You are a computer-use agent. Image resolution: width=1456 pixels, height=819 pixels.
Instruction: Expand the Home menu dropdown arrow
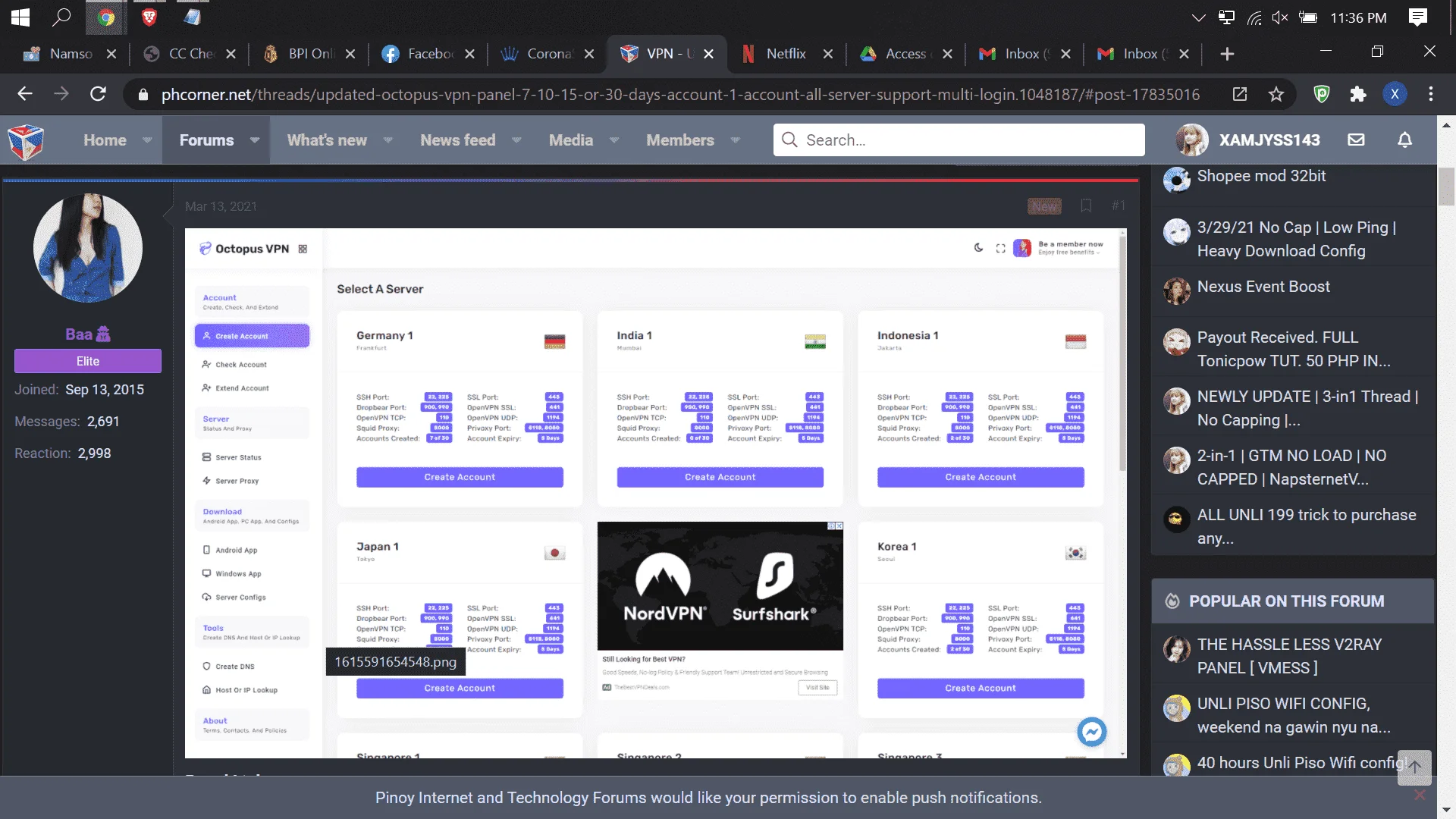coord(147,140)
